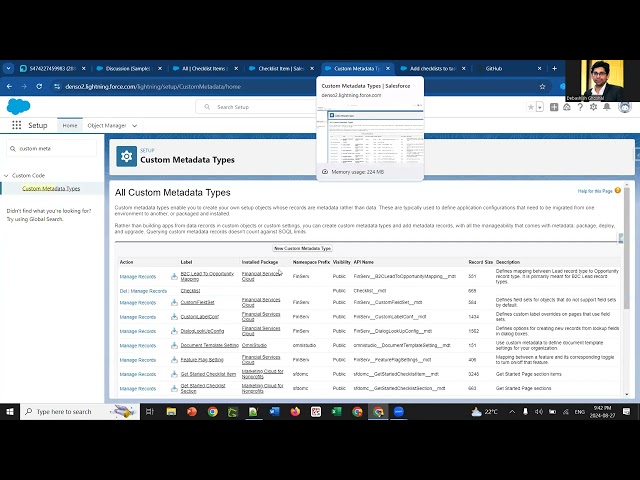Screen dimensions: 640x480
Task: Open the user profile avatar
Action: [x=624, y=107]
